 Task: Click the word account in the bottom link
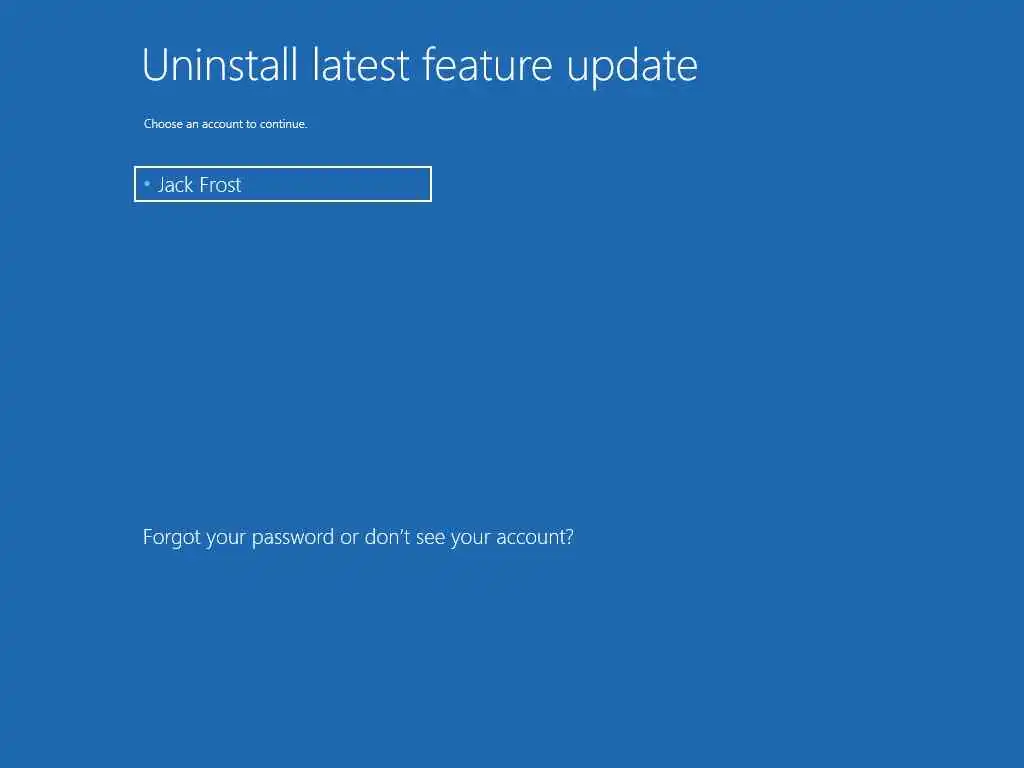pos(535,537)
